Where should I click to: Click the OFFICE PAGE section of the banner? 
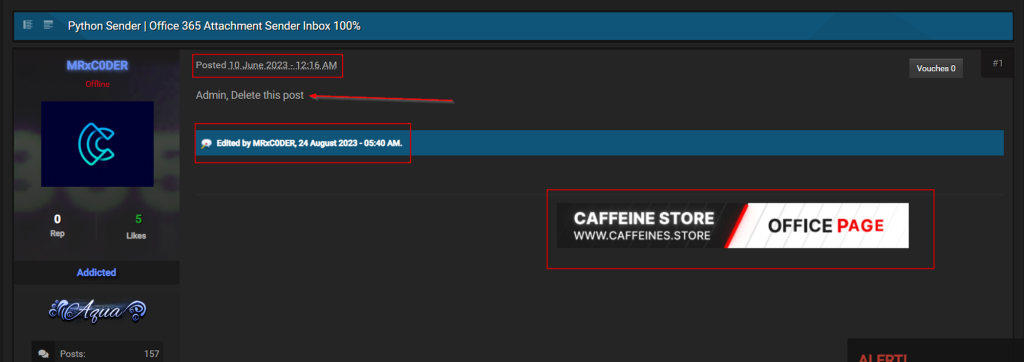click(825, 226)
